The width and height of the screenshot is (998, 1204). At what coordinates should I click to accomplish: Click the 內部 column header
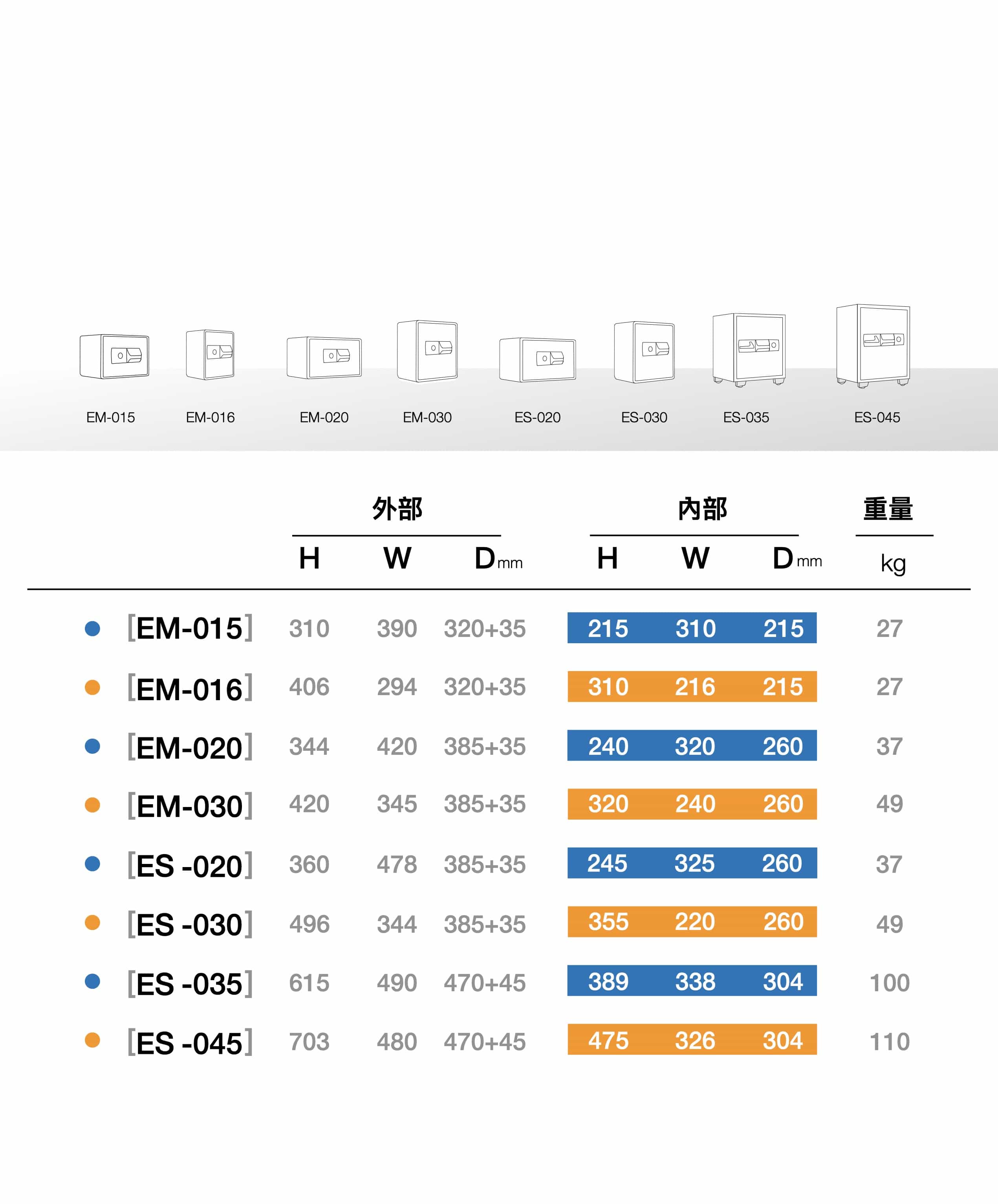[x=703, y=509]
